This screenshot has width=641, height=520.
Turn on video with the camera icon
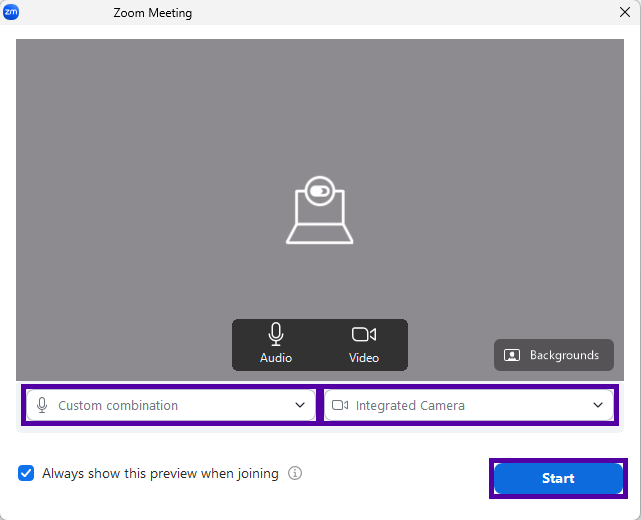tap(364, 335)
